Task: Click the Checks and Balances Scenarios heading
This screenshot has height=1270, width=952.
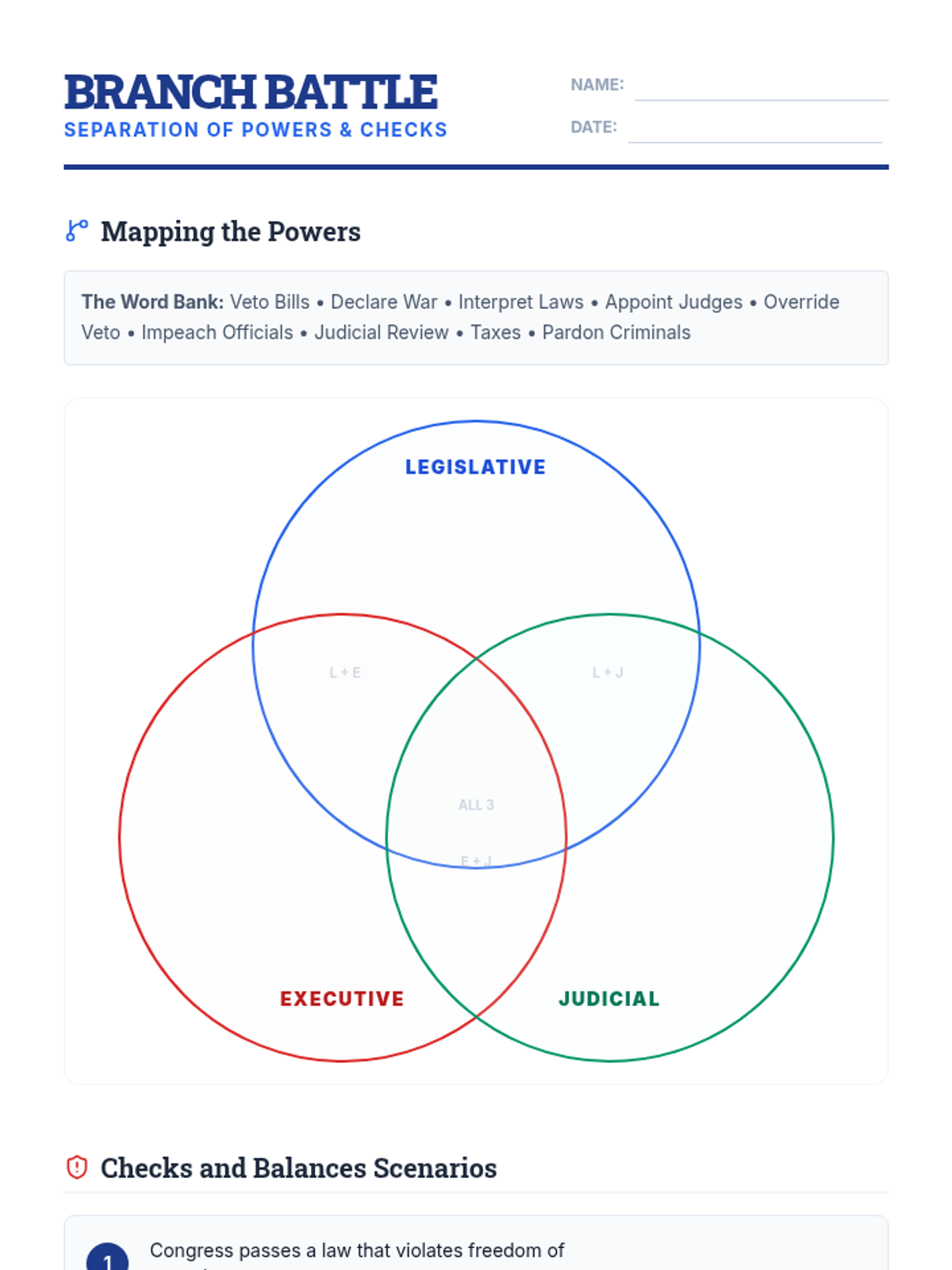Action: pos(298,1168)
